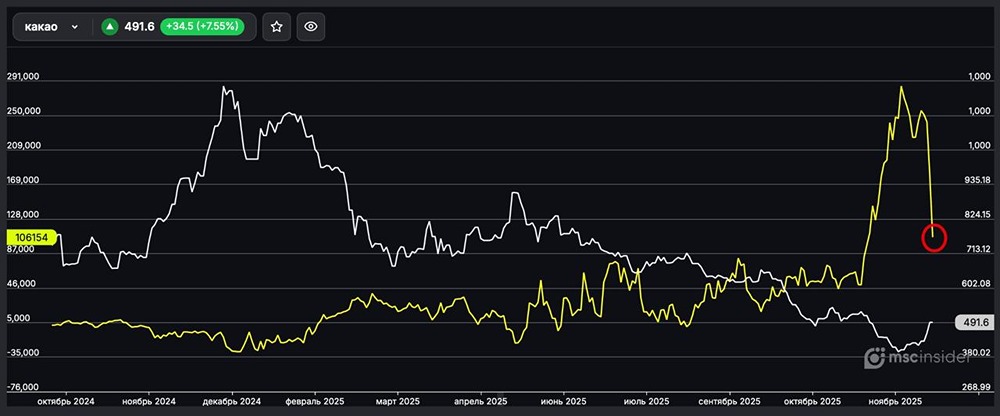
Task: Click the 291,000 left axis value
Action: tap(24, 77)
